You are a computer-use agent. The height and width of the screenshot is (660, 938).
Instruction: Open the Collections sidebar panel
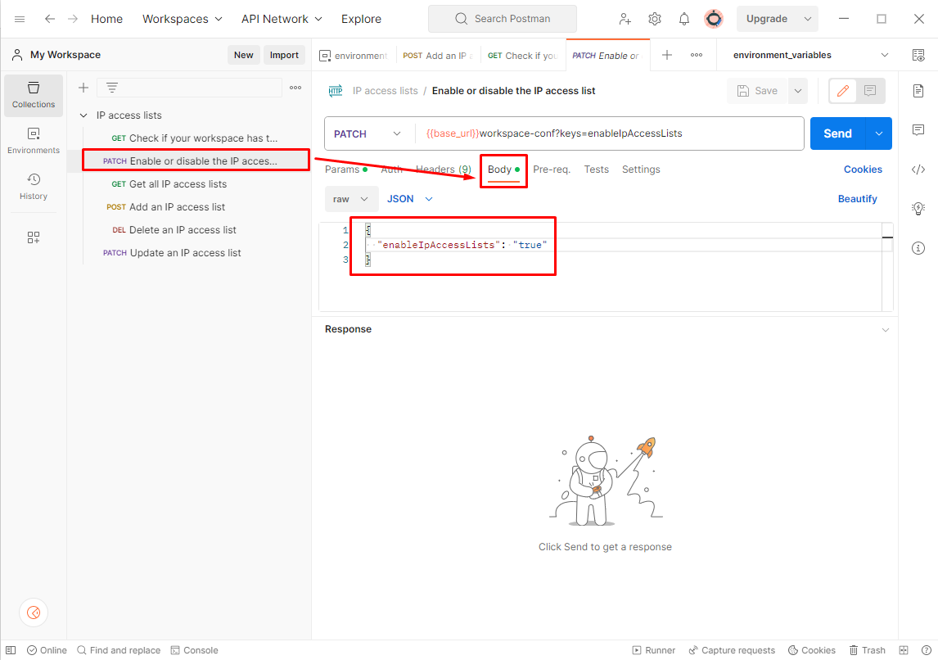tap(33, 95)
